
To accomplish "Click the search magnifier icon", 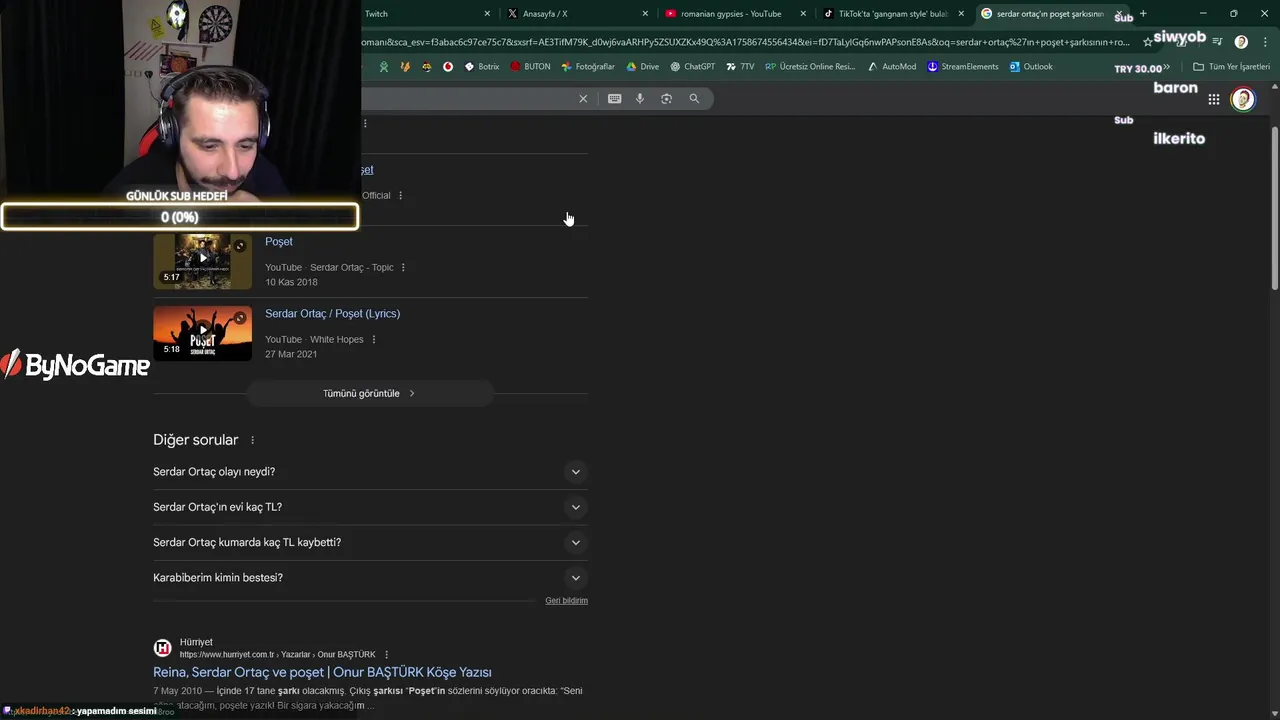I will click(694, 98).
